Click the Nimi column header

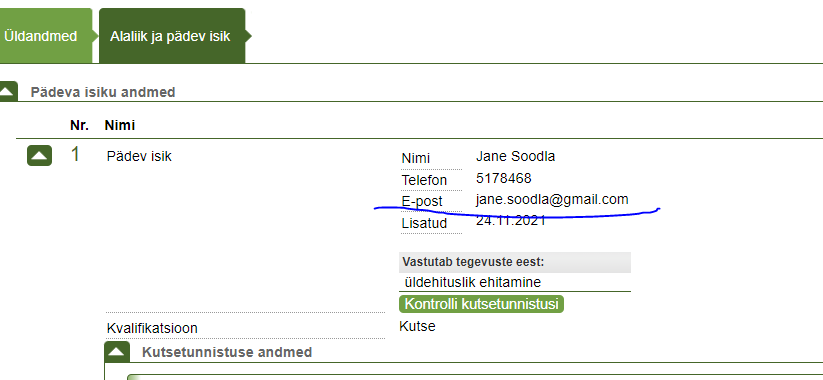(x=120, y=125)
